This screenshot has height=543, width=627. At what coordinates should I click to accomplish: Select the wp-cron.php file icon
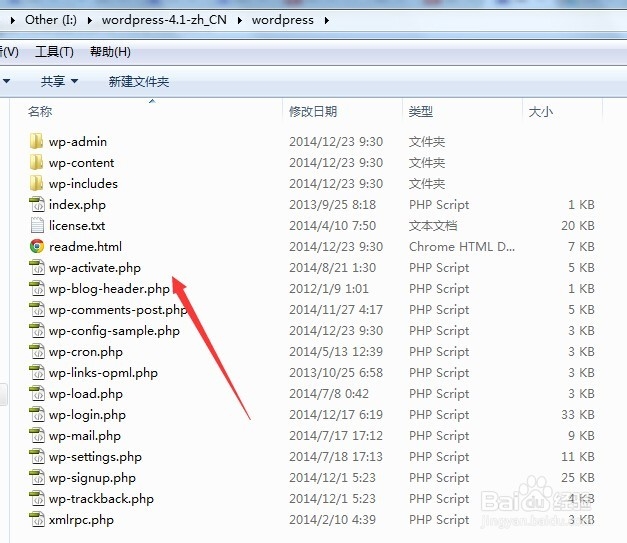(37, 351)
